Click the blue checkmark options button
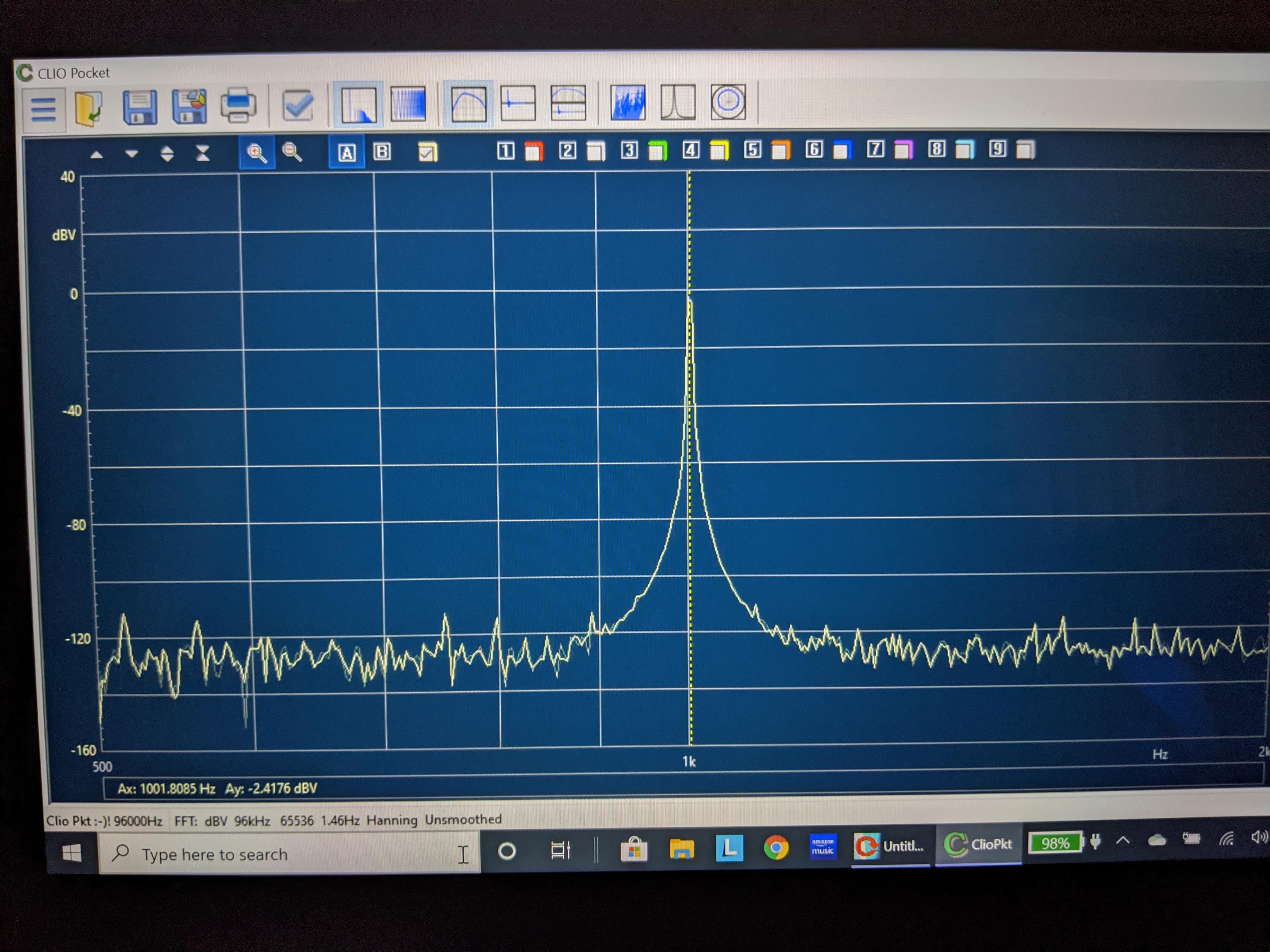1270x952 pixels. pyautogui.click(x=297, y=105)
